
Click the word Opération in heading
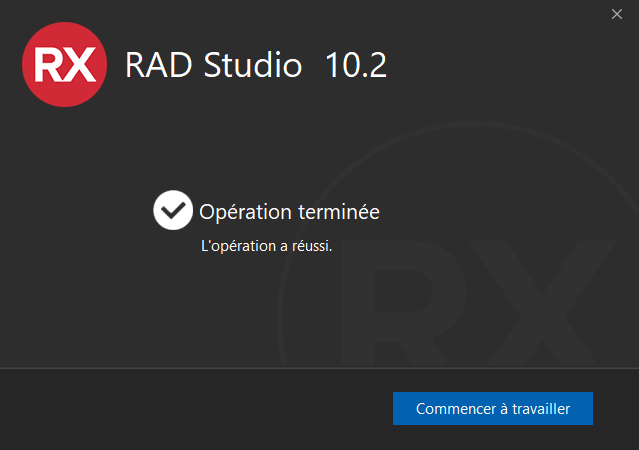tap(246, 212)
